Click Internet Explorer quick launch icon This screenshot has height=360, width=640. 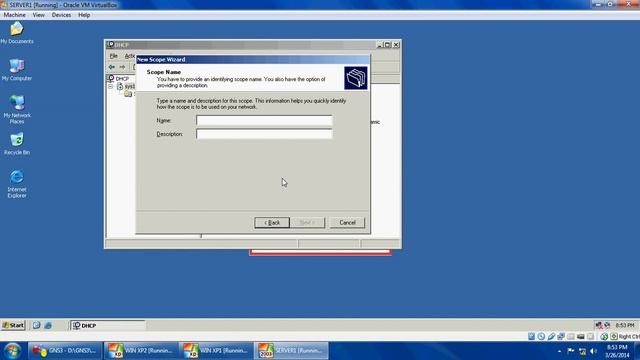coord(48,325)
